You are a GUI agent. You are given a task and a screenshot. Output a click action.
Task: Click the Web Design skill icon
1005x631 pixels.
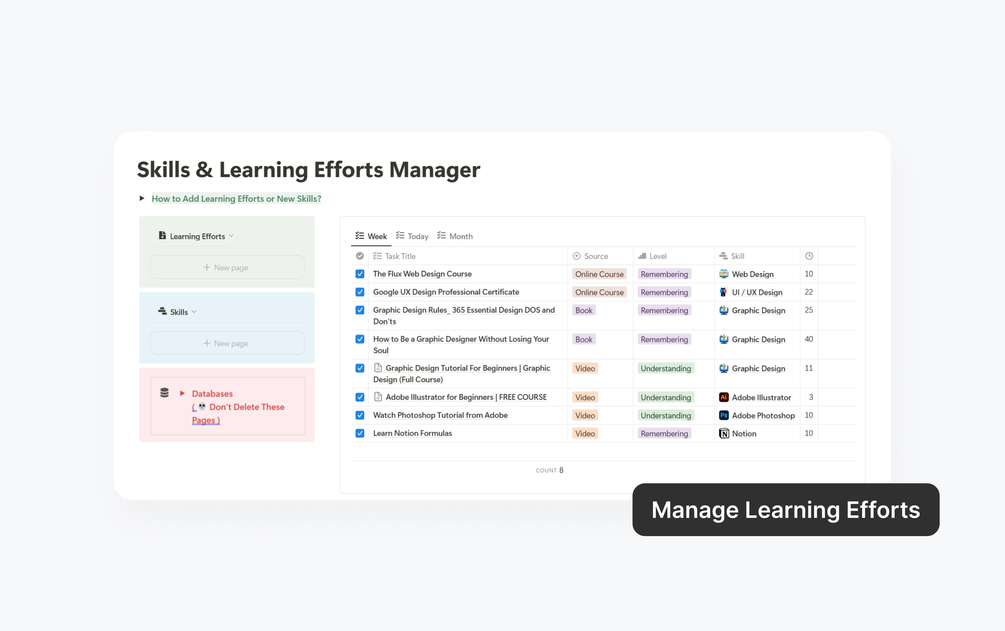(724, 274)
